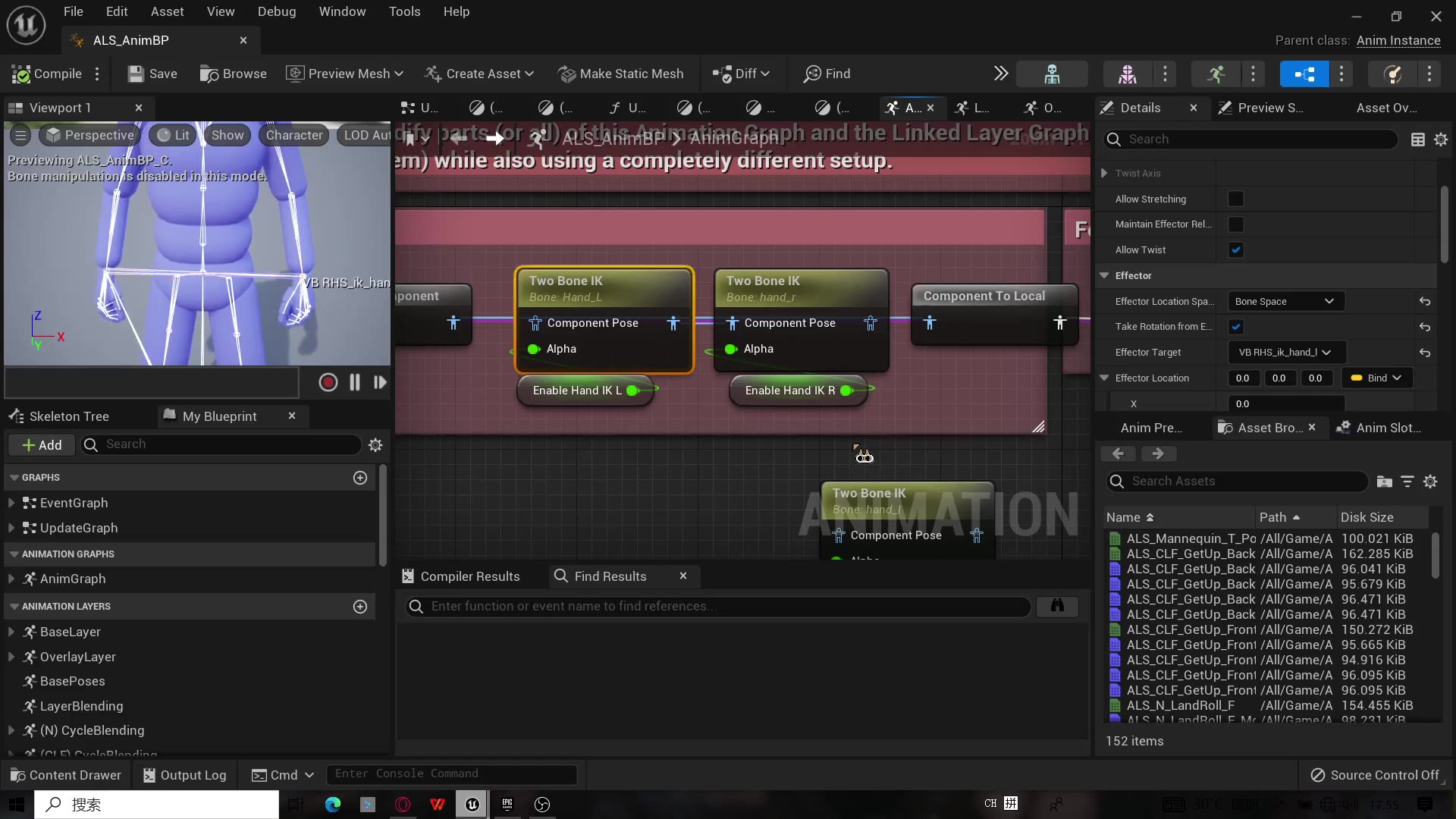Pause the viewport animation preview
1456x819 pixels.
[354, 383]
